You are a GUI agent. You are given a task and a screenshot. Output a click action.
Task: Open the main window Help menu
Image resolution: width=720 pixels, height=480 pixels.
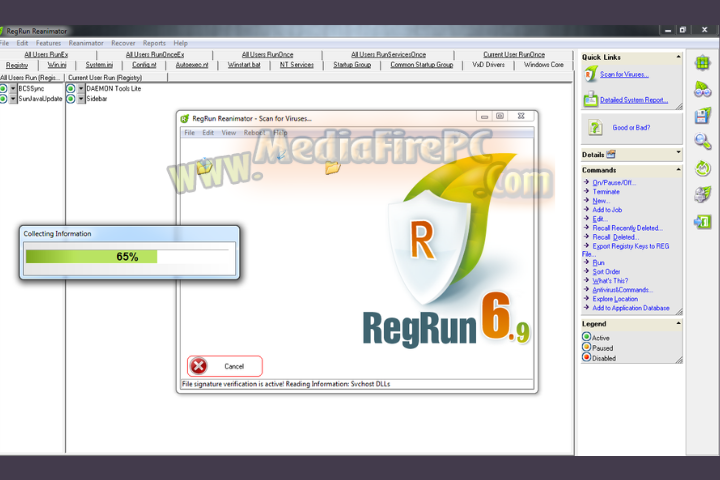(x=180, y=43)
